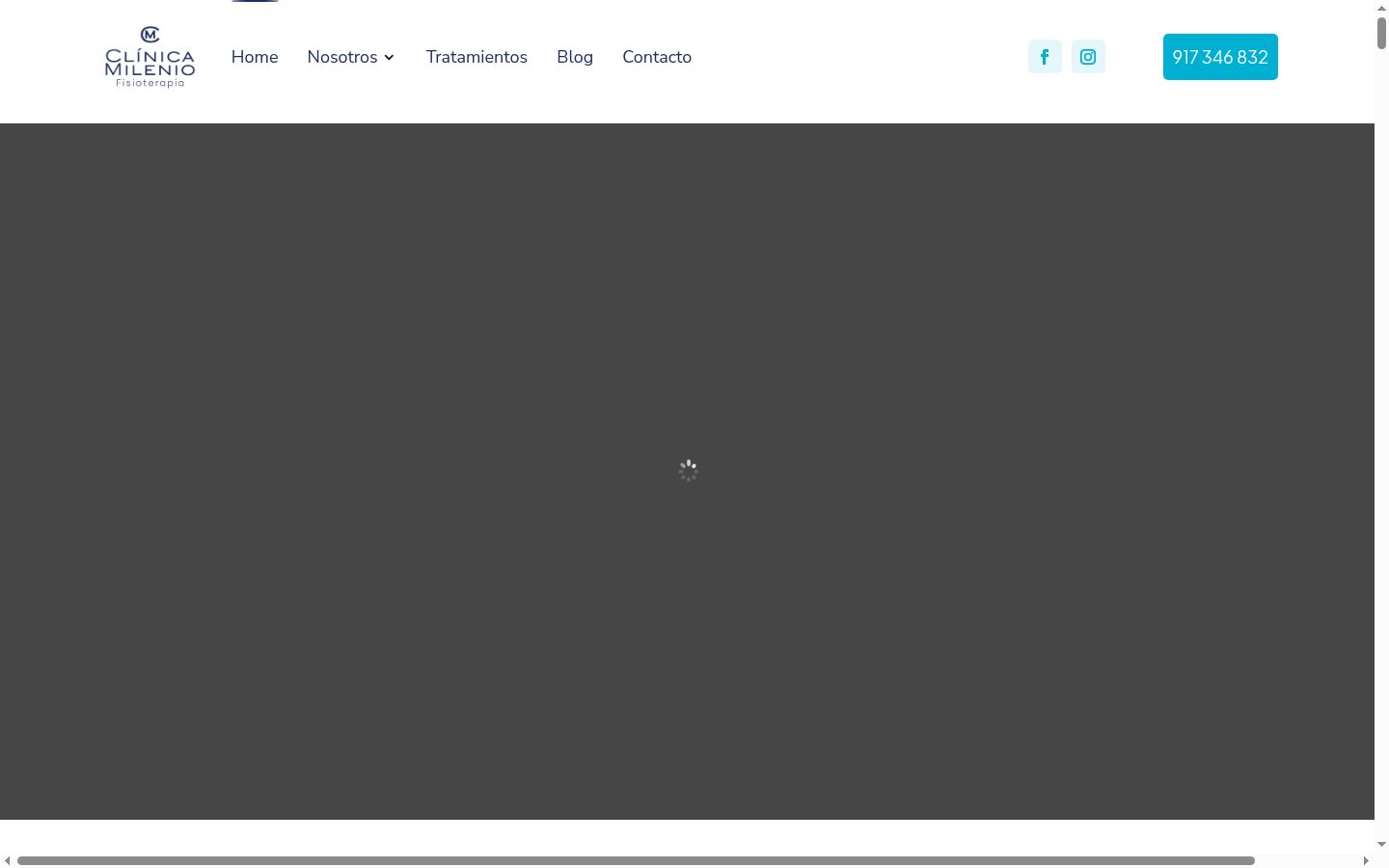This screenshot has height=868, width=1389.
Task: Click the scroll left arrow
Action: pos(7,860)
